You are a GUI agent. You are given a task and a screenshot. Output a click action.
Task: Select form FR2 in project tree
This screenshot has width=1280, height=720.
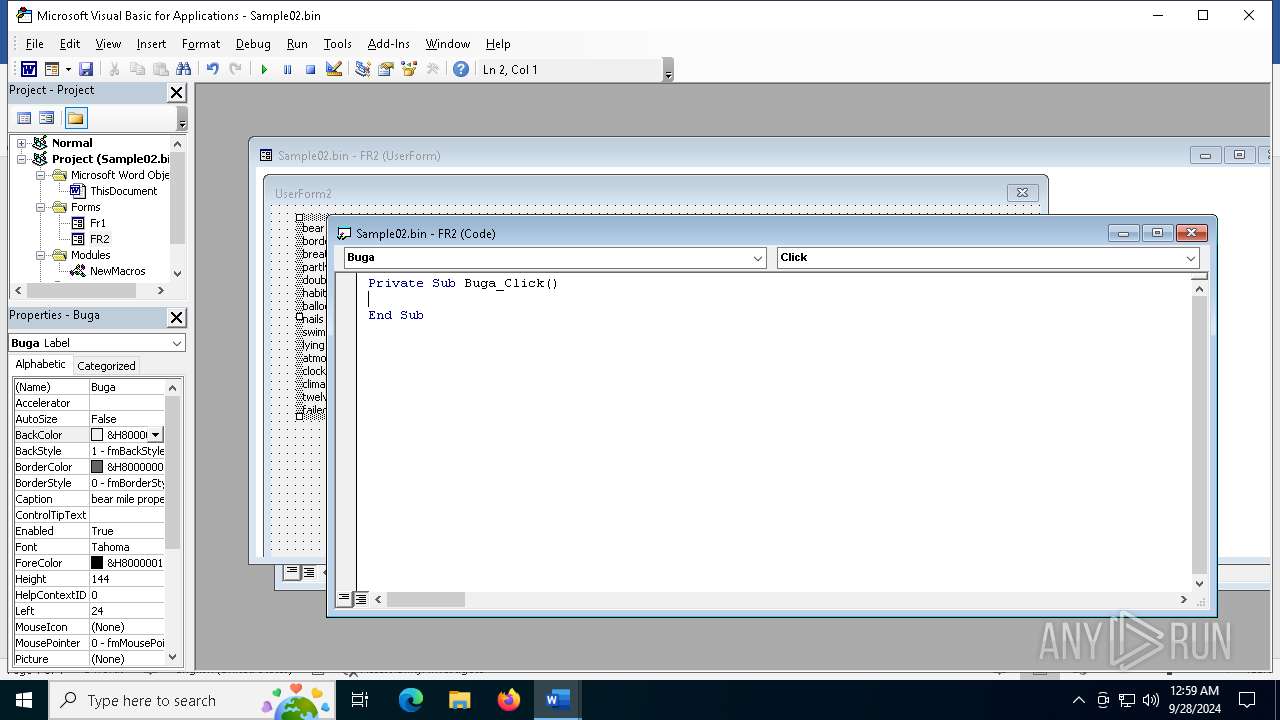99,239
